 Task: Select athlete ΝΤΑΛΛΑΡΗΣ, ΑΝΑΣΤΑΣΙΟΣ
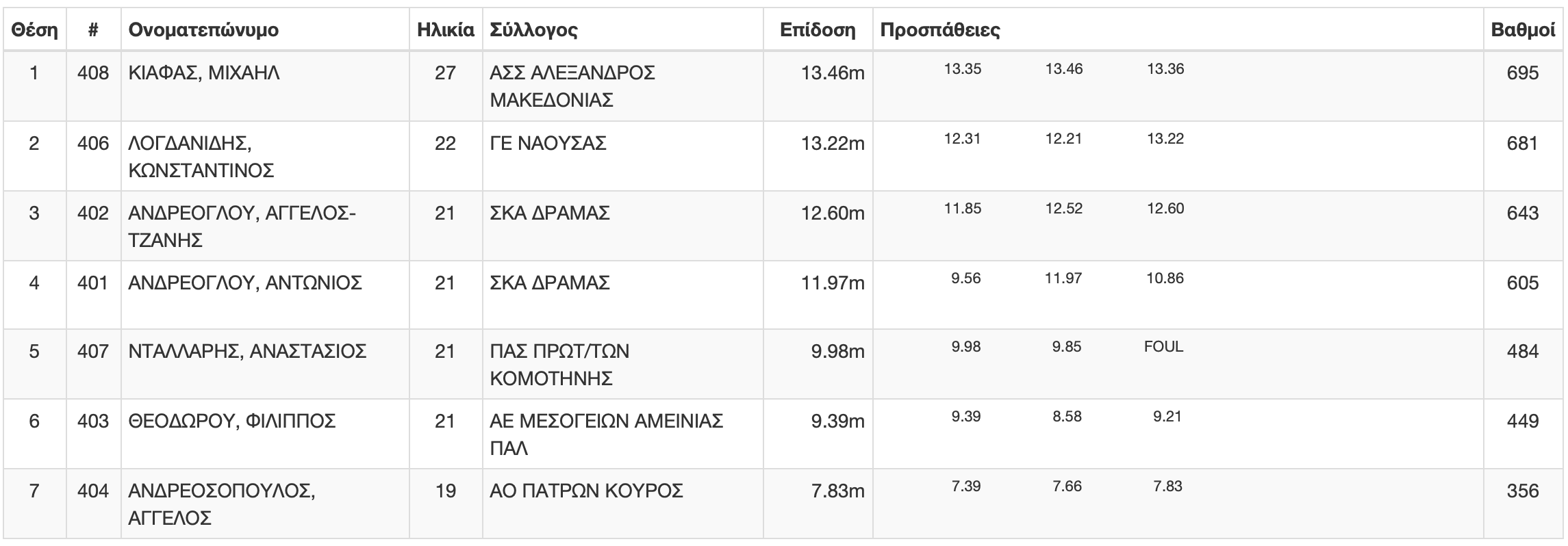click(247, 351)
